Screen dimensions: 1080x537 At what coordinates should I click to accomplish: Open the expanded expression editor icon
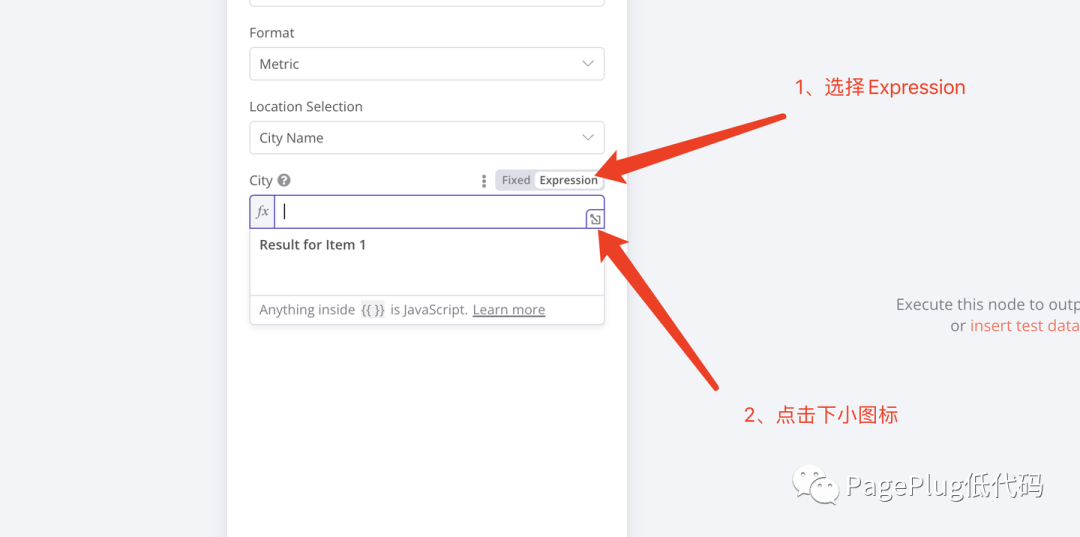tap(595, 219)
